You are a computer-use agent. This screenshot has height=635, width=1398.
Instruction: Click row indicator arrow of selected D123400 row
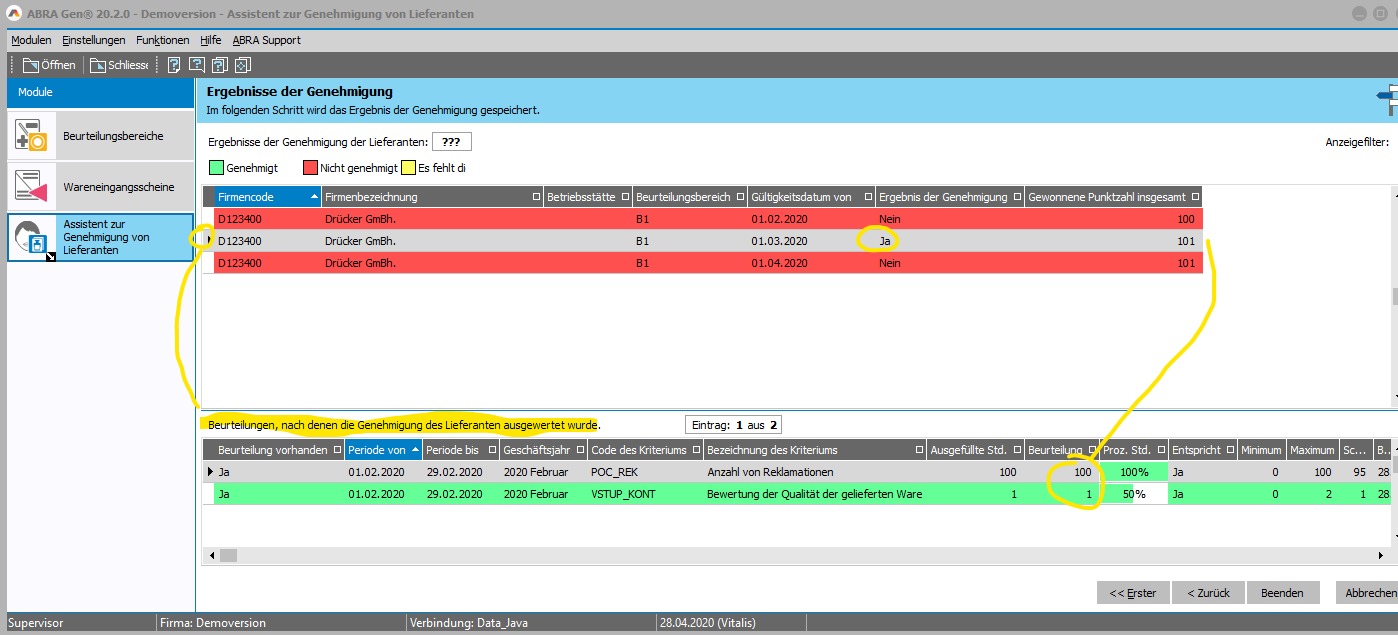tap(209, 241)
